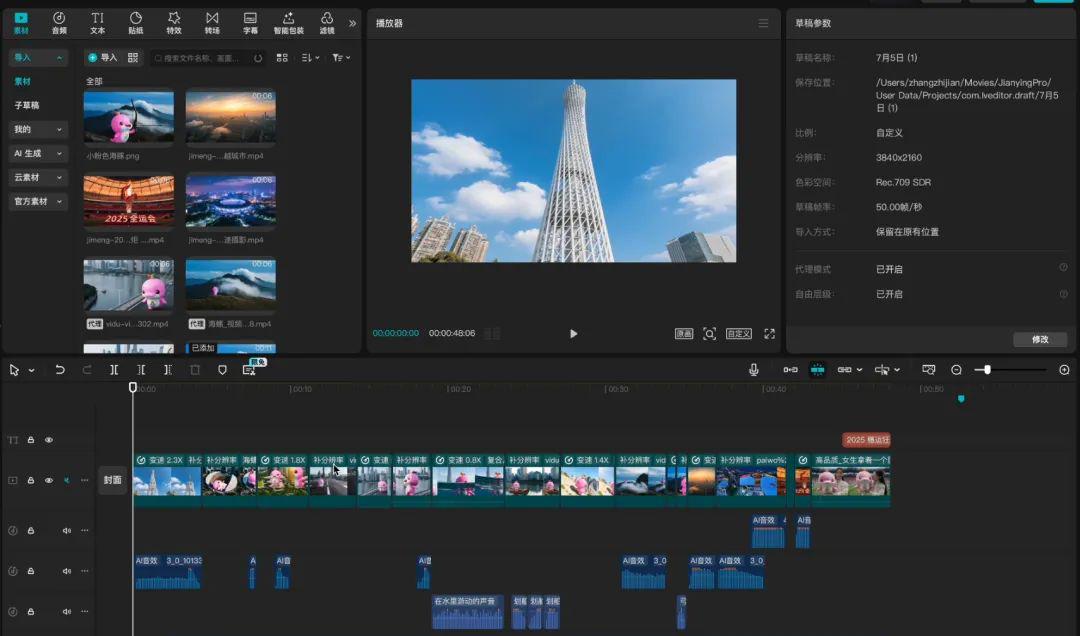Screen dimensions: 1080x636
Task: Expand the AI 生成 sidebar section
Action: pyautogui.click(x=37, y=153)
